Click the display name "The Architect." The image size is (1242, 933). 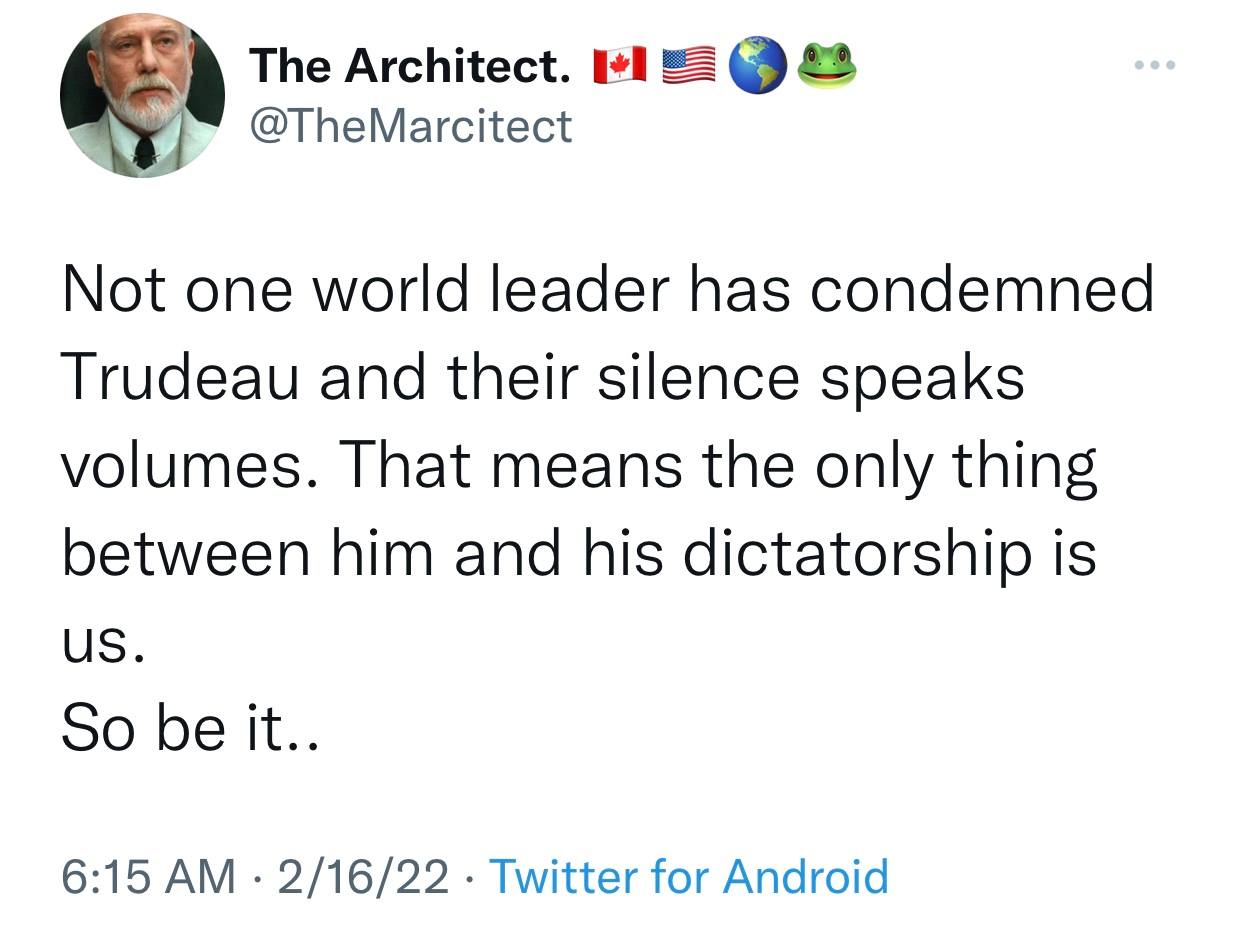(410, 67)
